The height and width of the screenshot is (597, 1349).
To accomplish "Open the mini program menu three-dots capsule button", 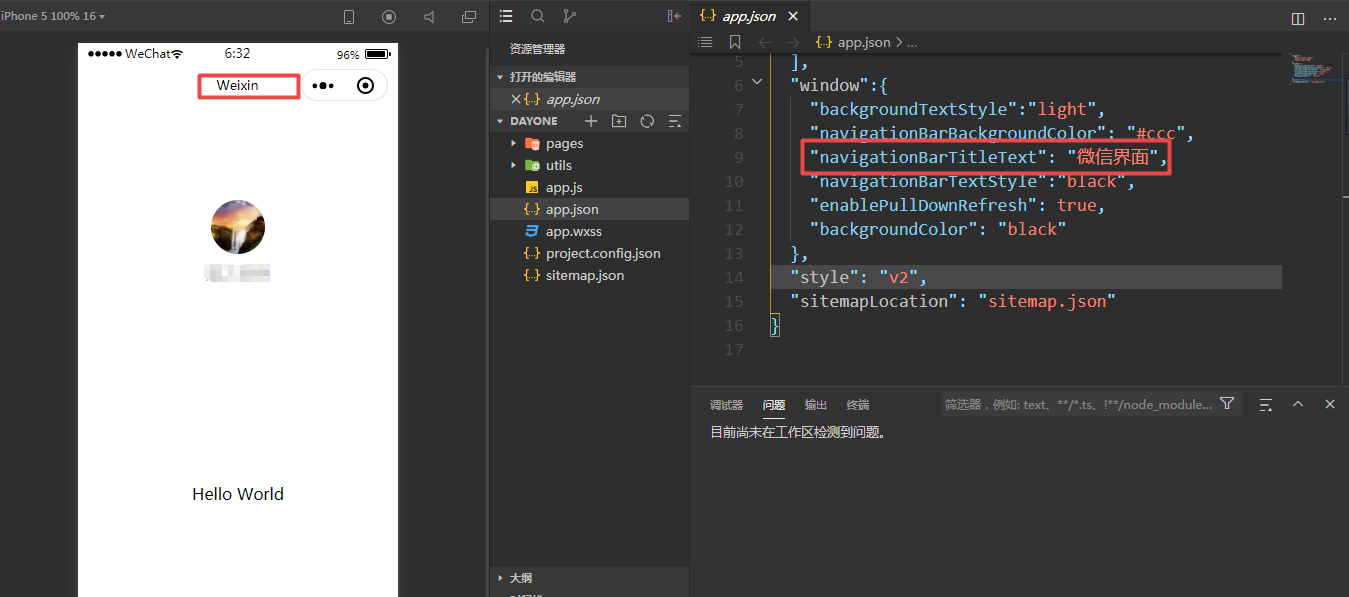I will coord(322,86).
